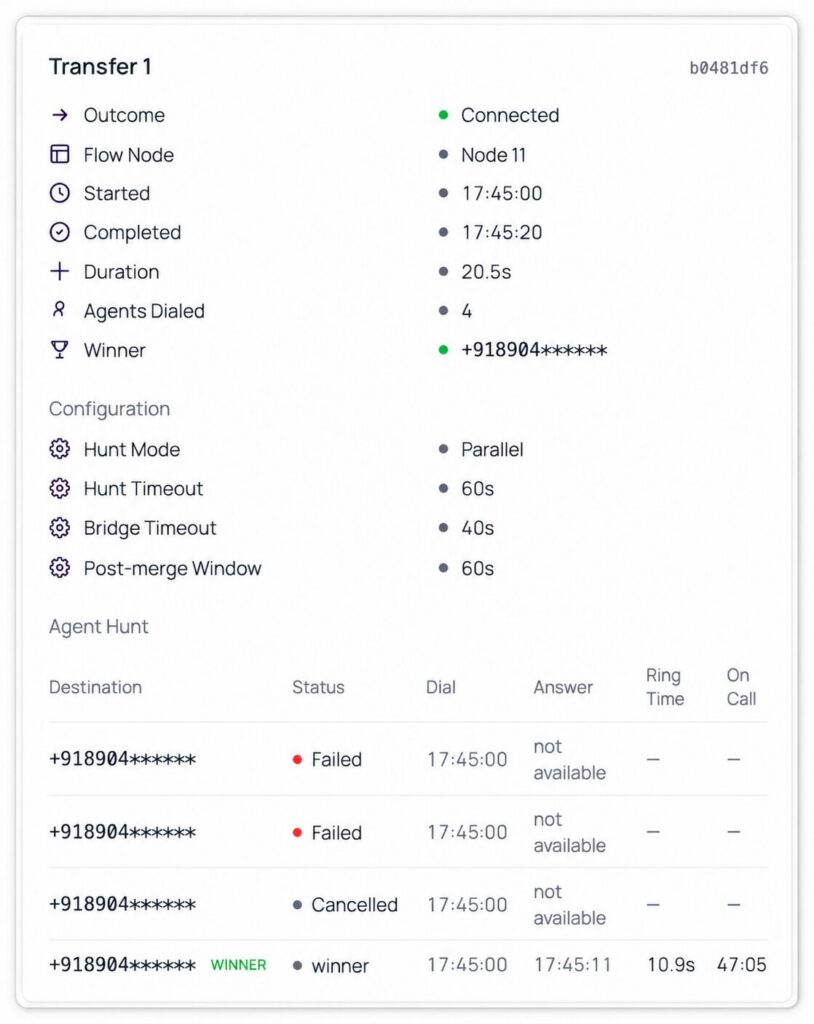Click the Started clock icon
Screen dimensions: 814x1024
coord(59,193)
